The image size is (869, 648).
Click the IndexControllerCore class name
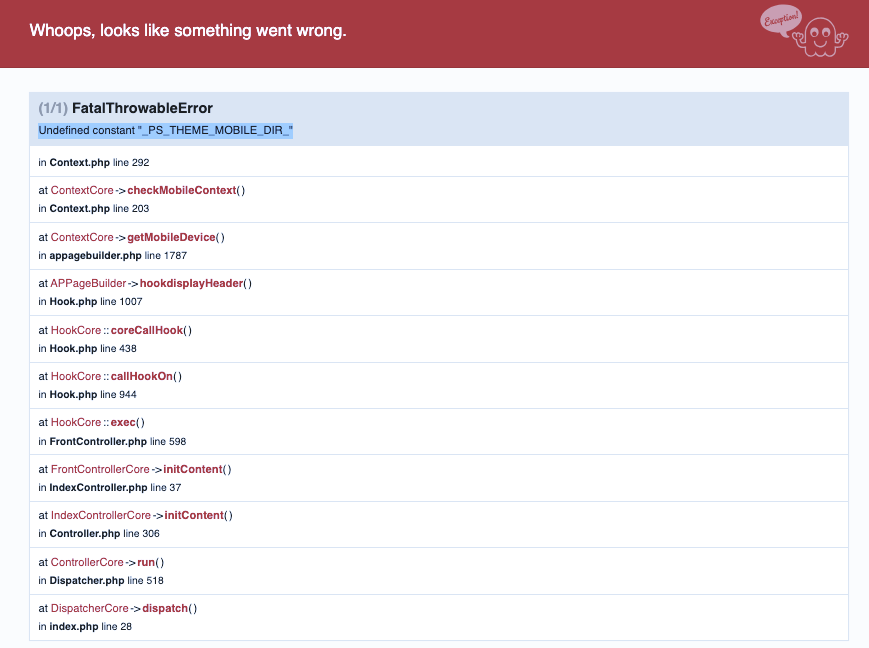pyautogui.click(x=101, y=516)
